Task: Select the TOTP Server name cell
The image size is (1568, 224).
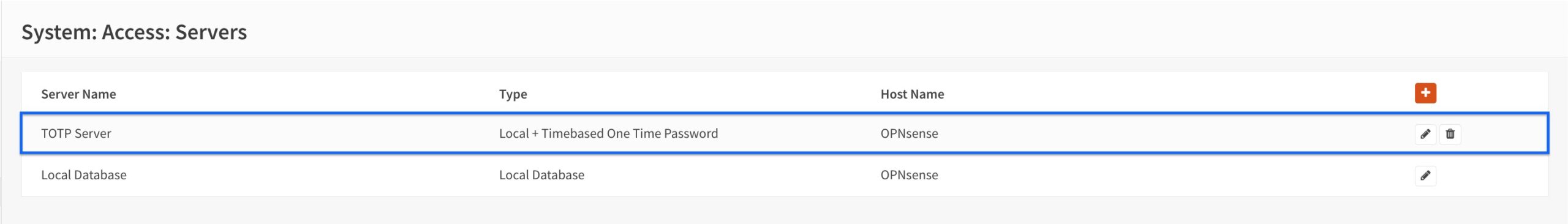Action: [76, 133]
